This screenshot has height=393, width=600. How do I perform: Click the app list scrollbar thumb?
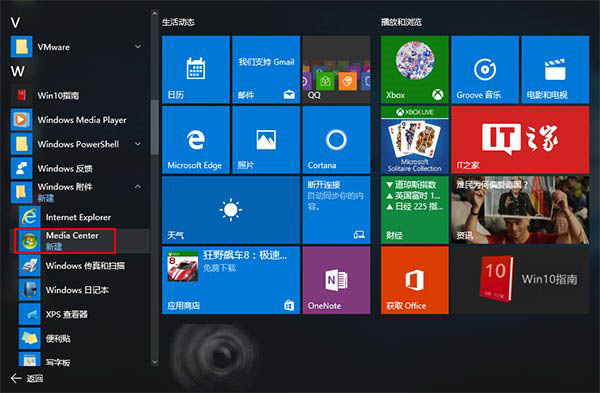pos(154,127)
